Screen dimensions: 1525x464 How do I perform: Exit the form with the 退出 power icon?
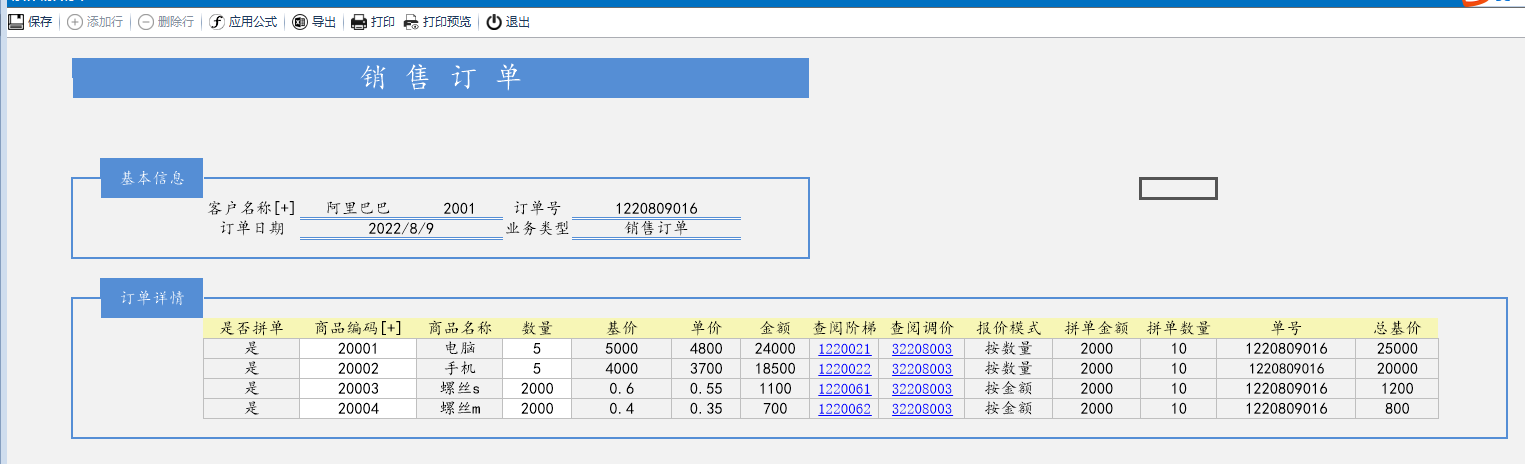[494, 22]
